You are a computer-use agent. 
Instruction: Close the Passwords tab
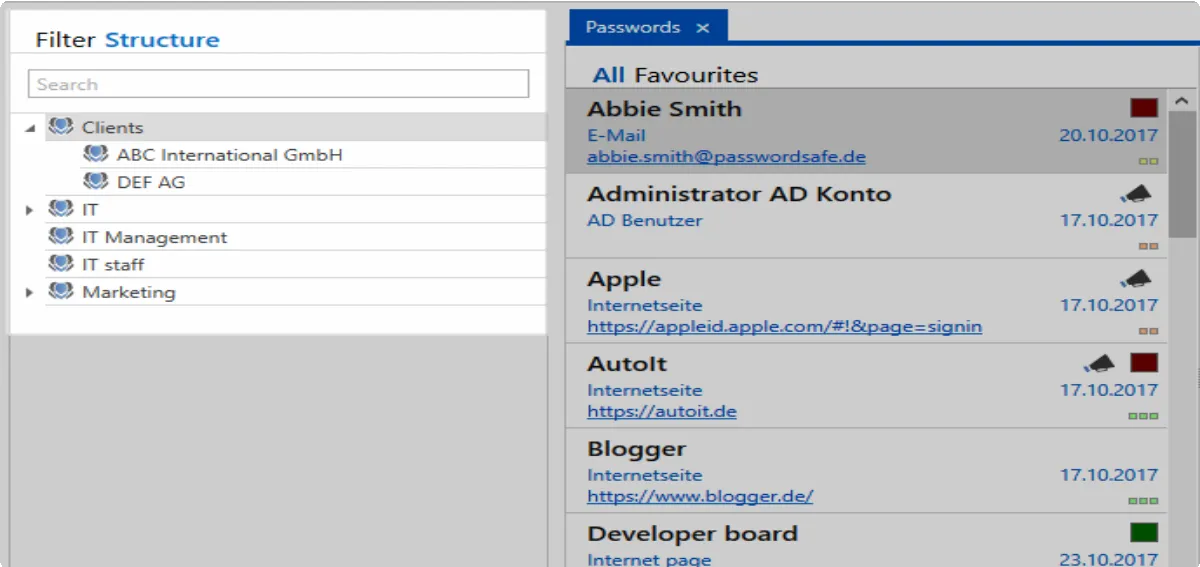(702, 28)
